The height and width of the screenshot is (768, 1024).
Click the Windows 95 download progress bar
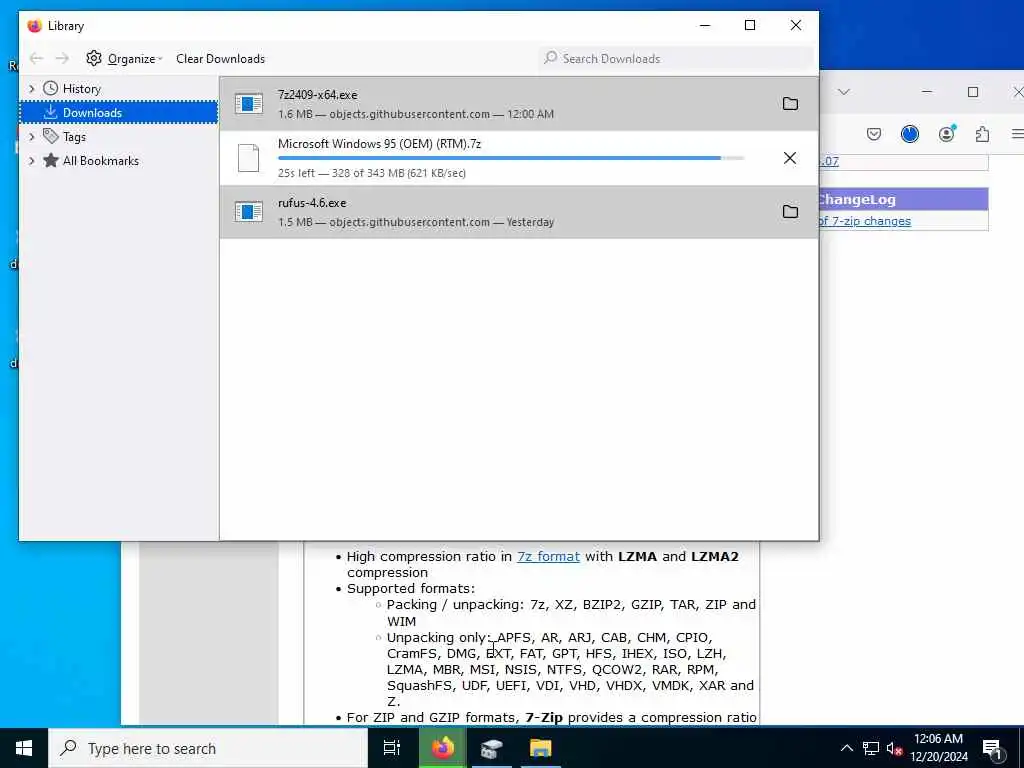pos(511,158)
